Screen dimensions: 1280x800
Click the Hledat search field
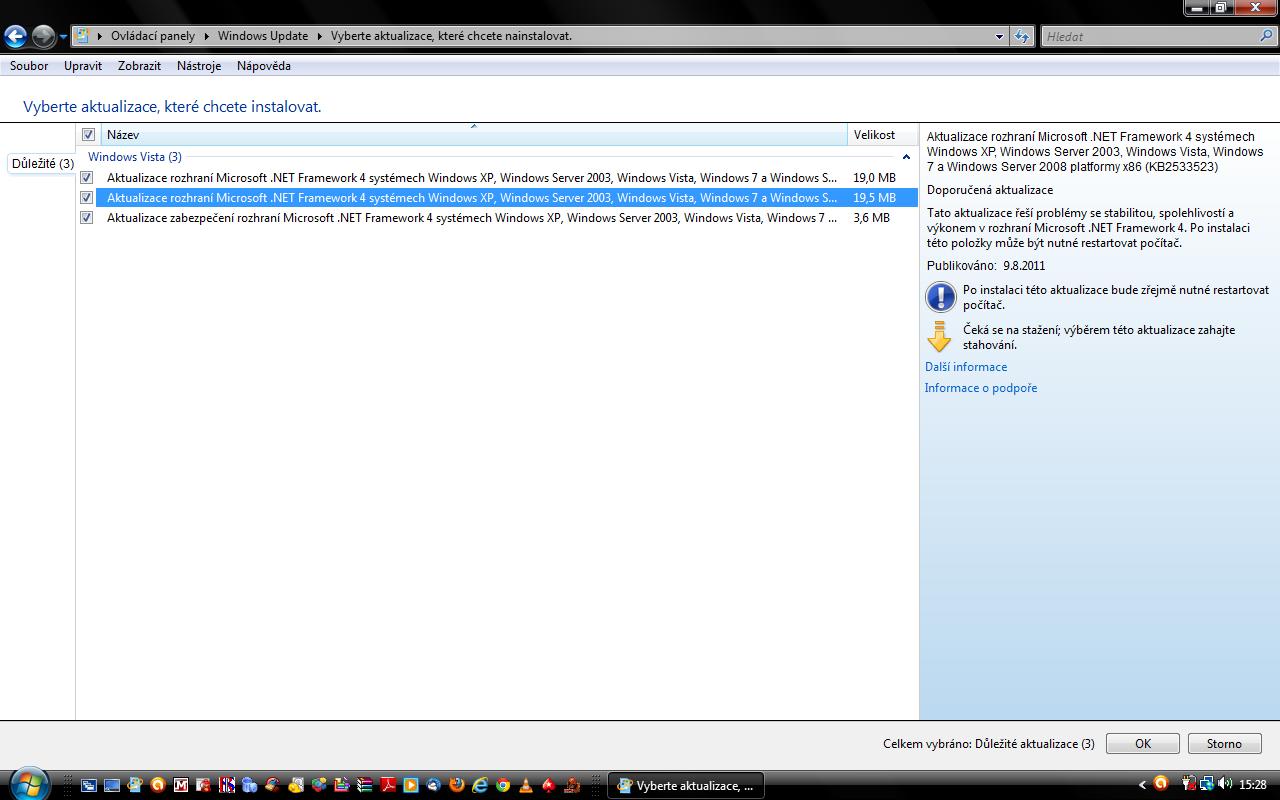[1150, 37]
